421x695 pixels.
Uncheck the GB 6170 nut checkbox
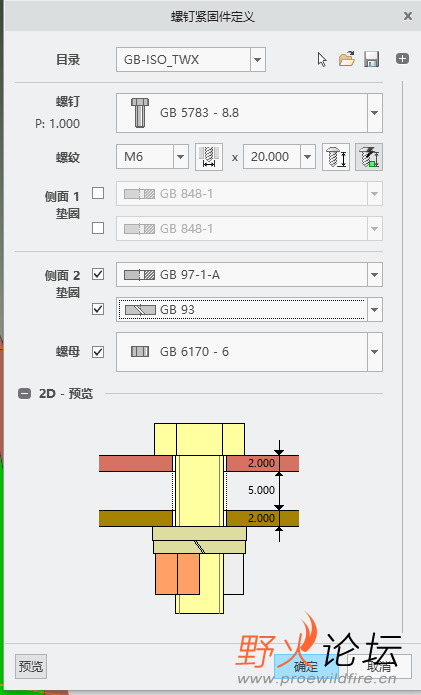pyautogui.click(x=98, y=352)
